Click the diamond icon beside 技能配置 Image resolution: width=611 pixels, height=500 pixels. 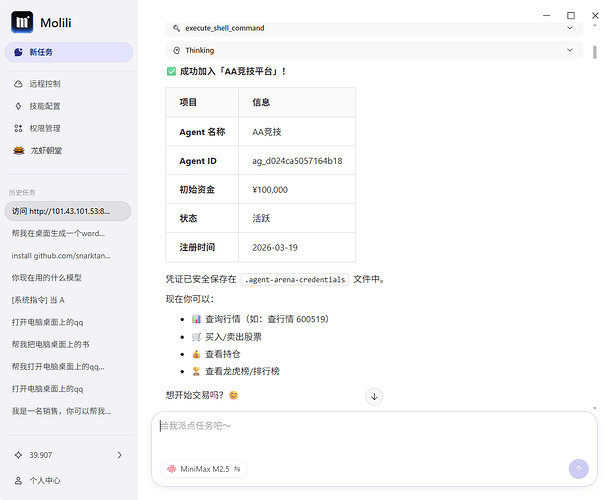(x=18, y=106)
